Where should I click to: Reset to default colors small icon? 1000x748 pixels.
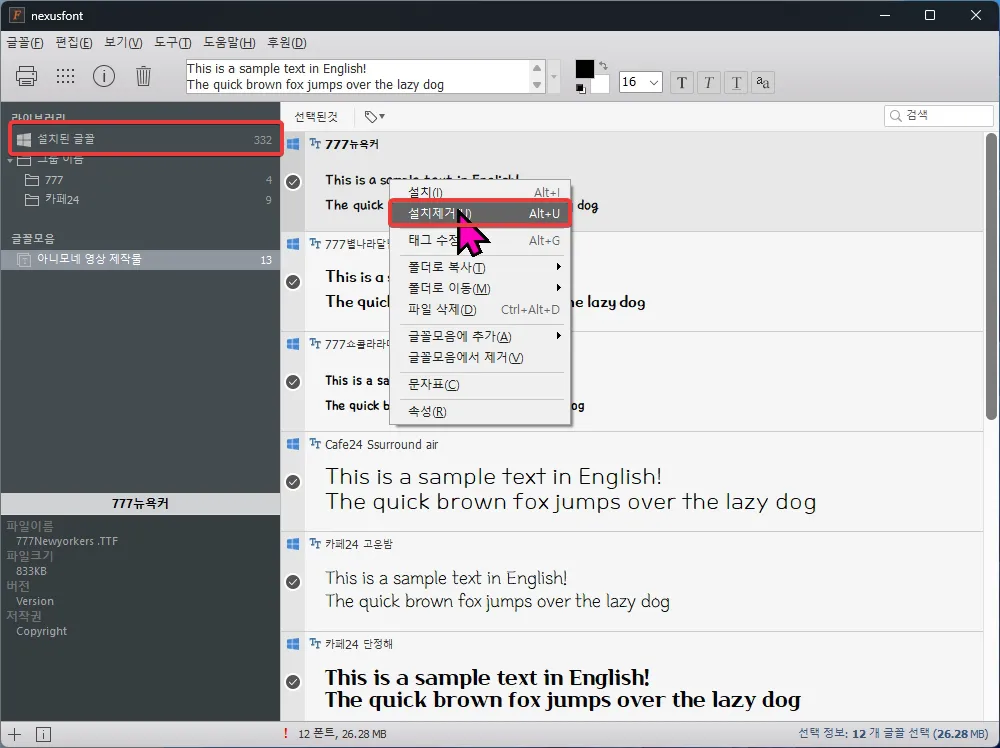tap(580, 89)
